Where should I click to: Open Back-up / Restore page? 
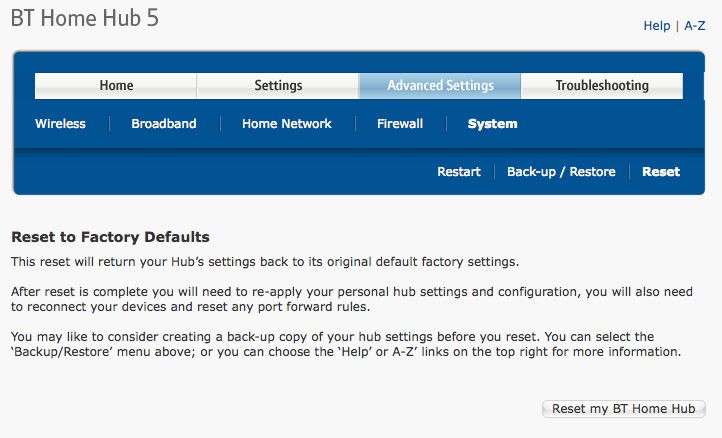(561, 172)
